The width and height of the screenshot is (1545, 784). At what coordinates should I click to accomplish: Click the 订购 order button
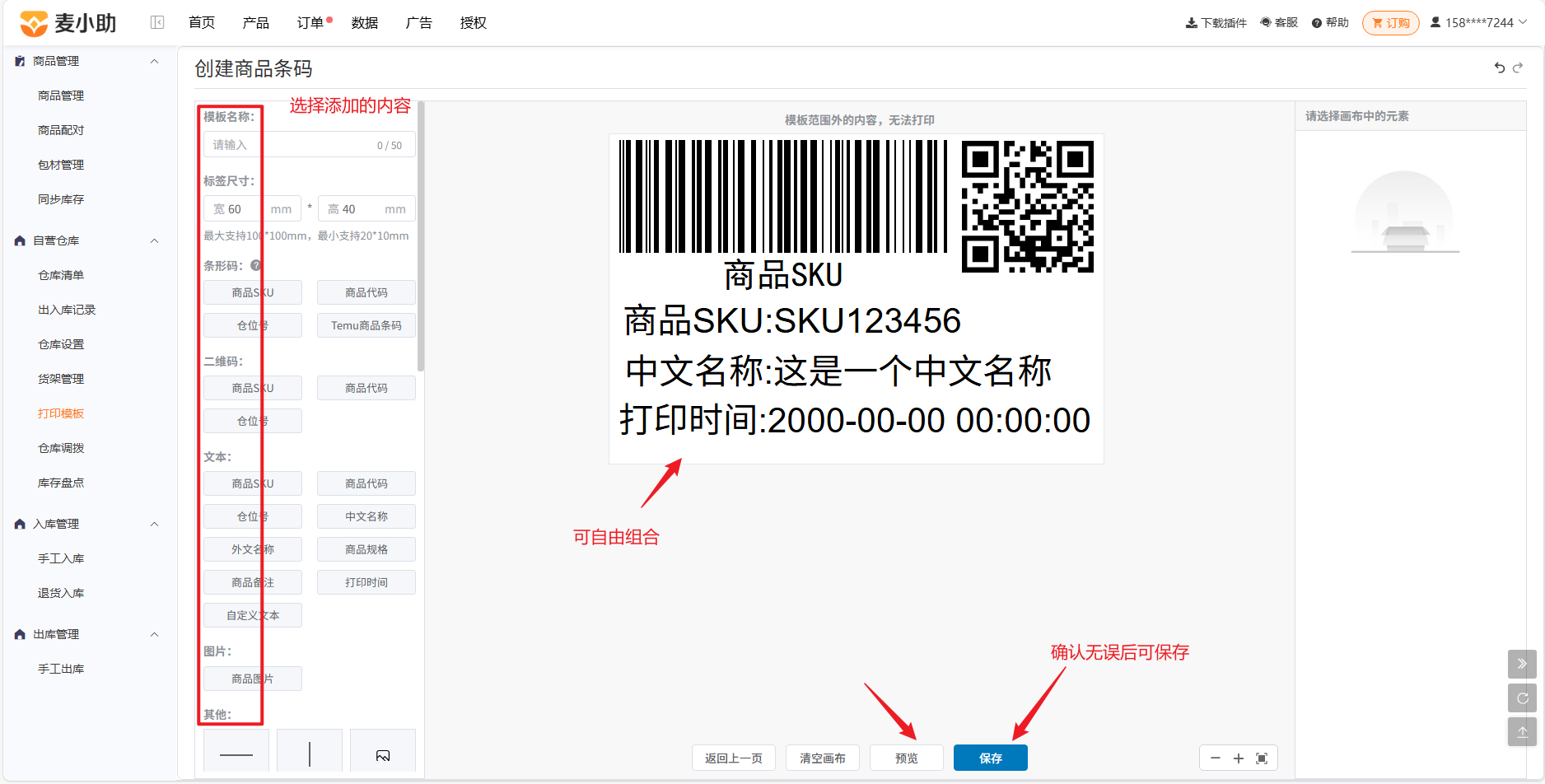(1391, 23)
